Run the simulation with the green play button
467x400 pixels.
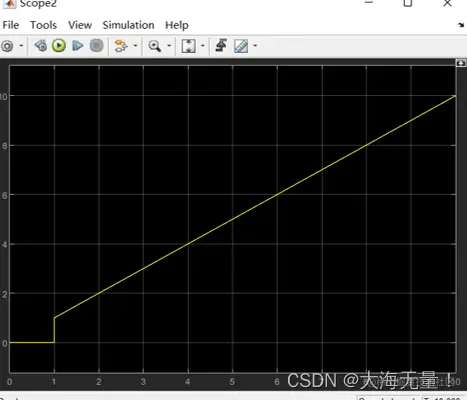(59, 45)
